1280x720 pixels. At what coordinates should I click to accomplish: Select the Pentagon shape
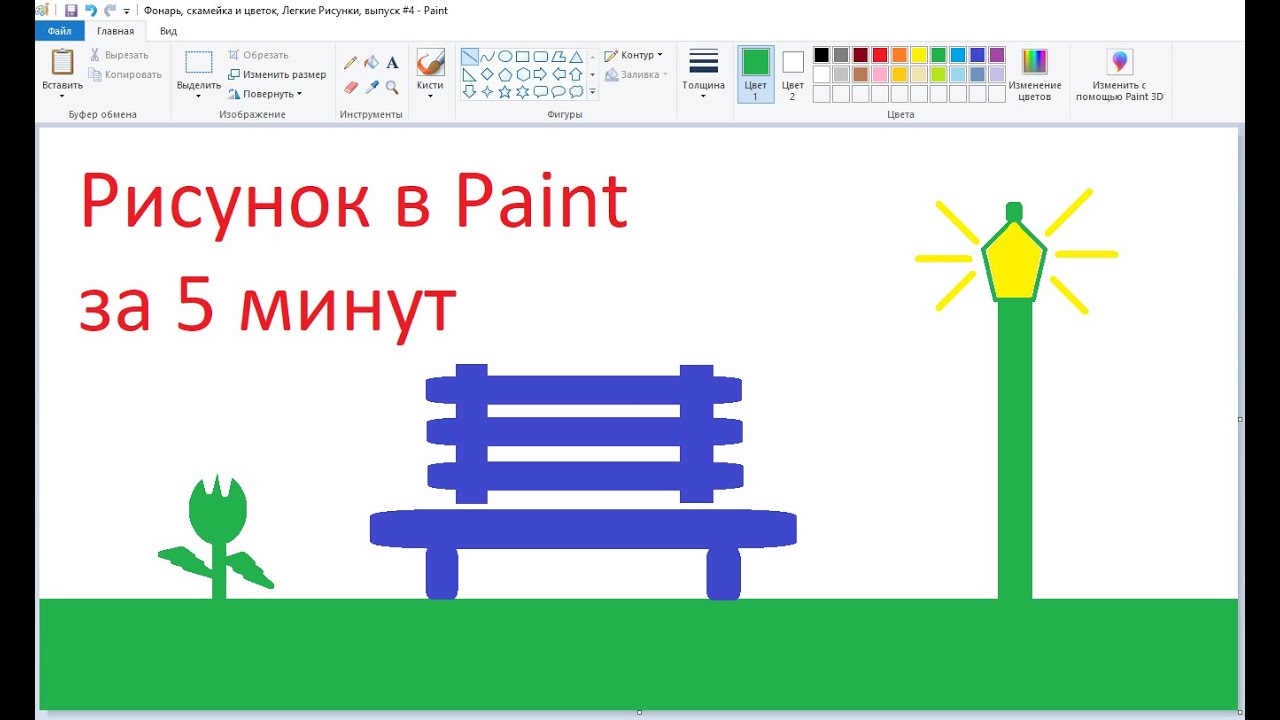click(x=505, y=74)
